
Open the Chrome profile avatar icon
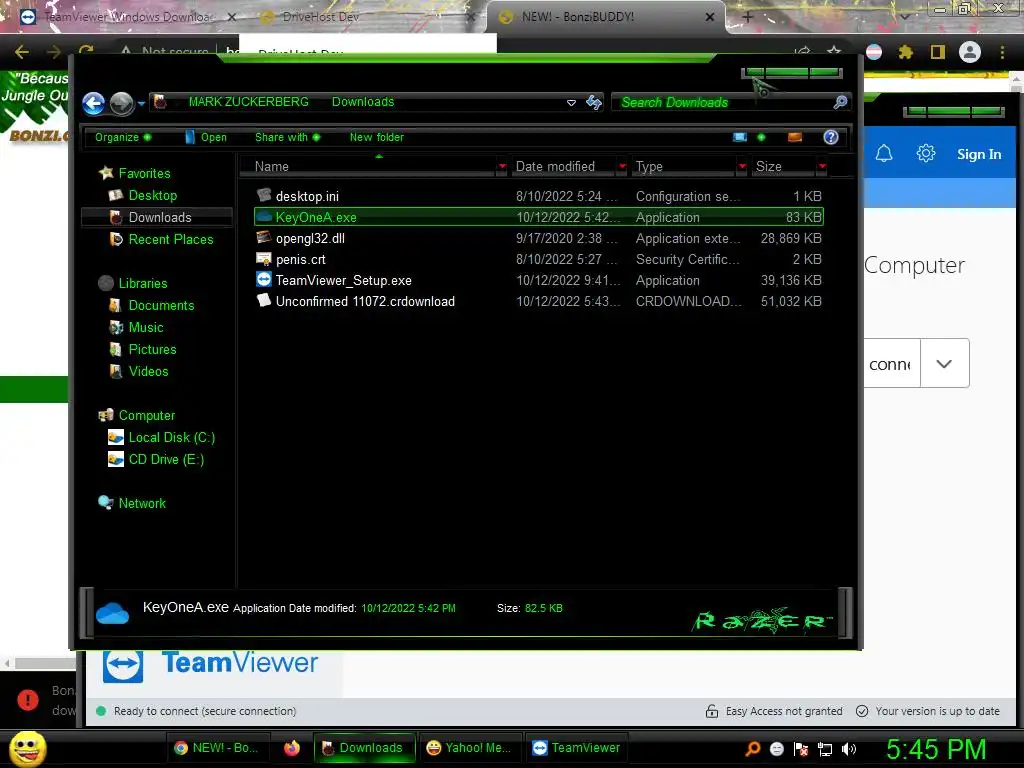pyautogui.click(x=970, y=52)
